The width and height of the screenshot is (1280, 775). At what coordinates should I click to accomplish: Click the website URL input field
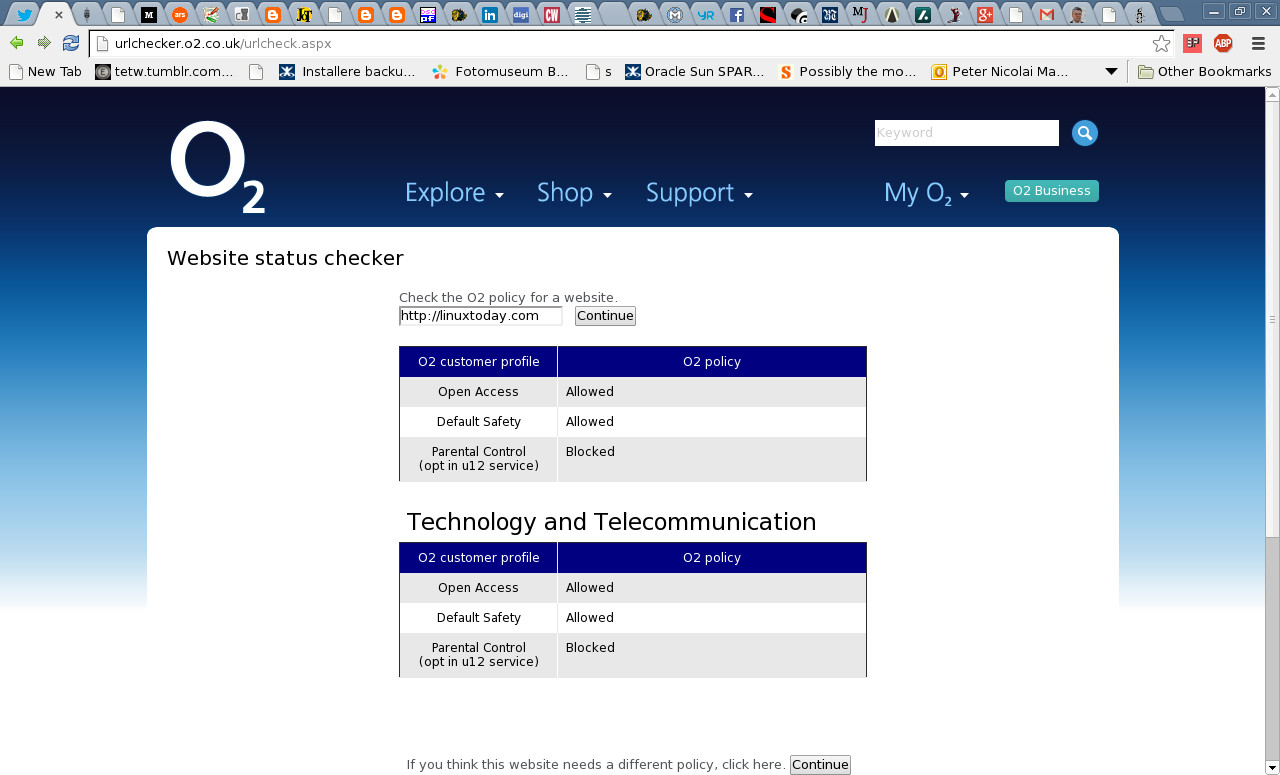click(x=481, y=316)
